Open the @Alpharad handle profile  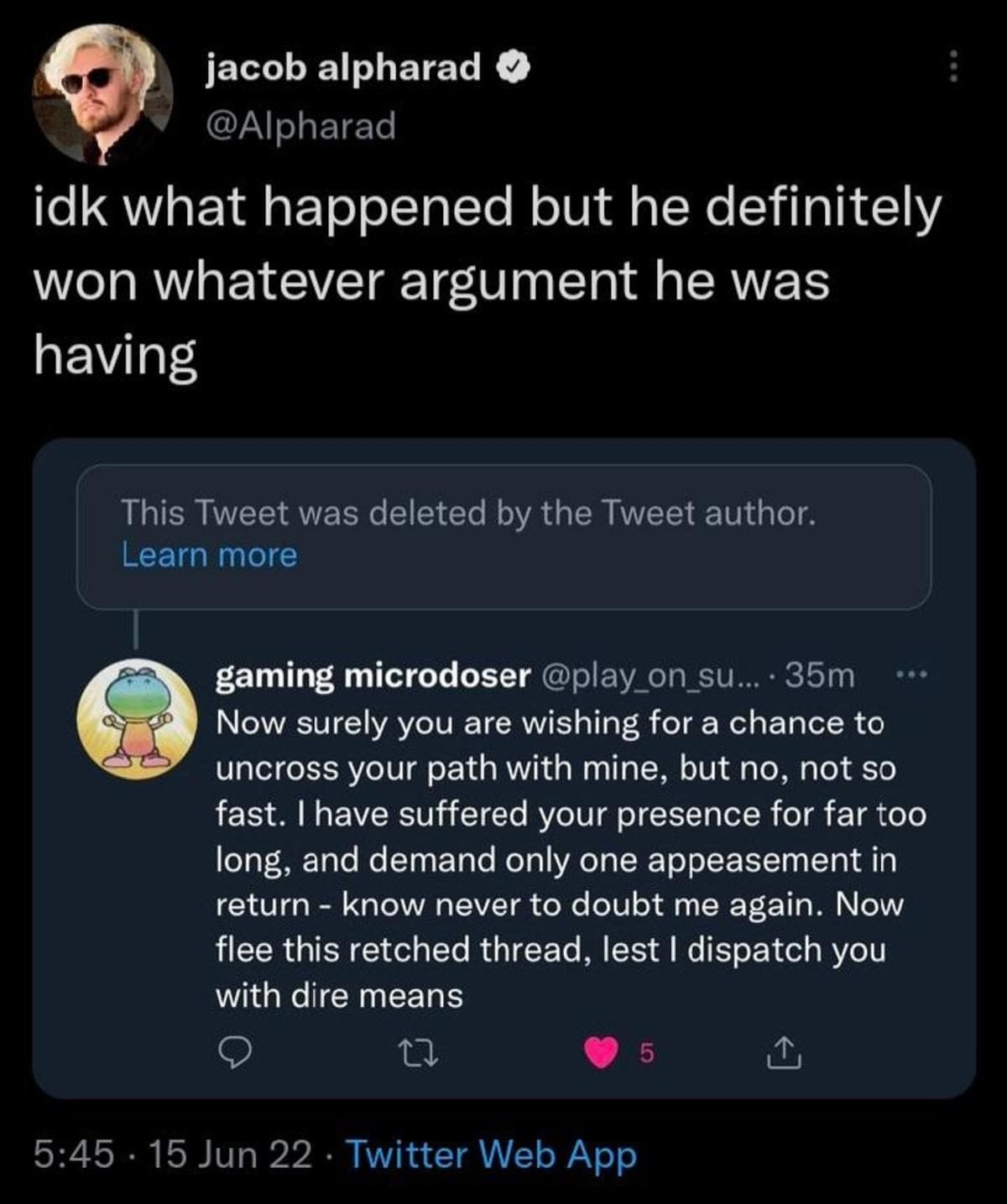300,127
